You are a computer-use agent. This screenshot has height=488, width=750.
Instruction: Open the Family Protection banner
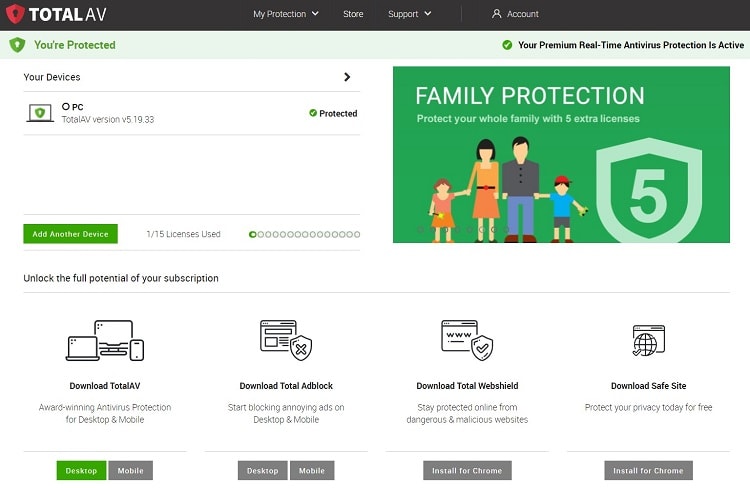pos(562,155)
